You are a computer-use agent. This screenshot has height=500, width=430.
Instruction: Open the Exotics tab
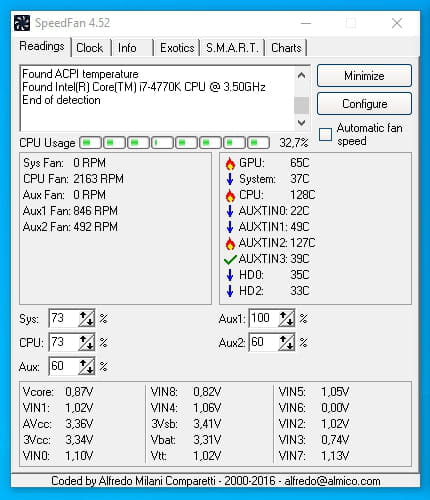[x=177, y=48]
